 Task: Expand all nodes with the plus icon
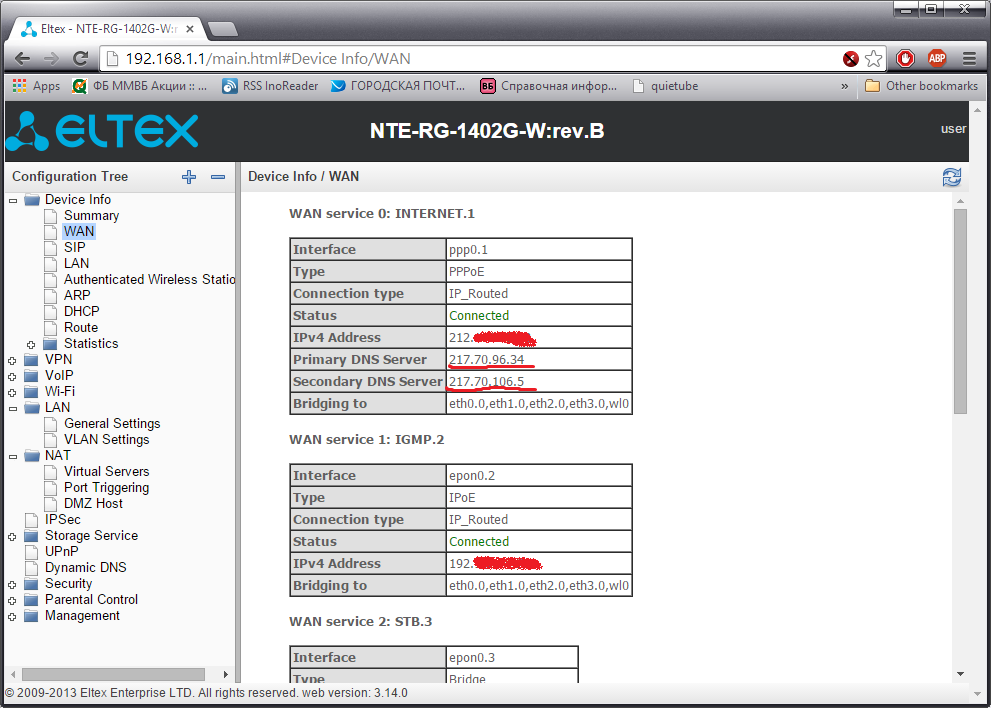click(x=189, y=177)
